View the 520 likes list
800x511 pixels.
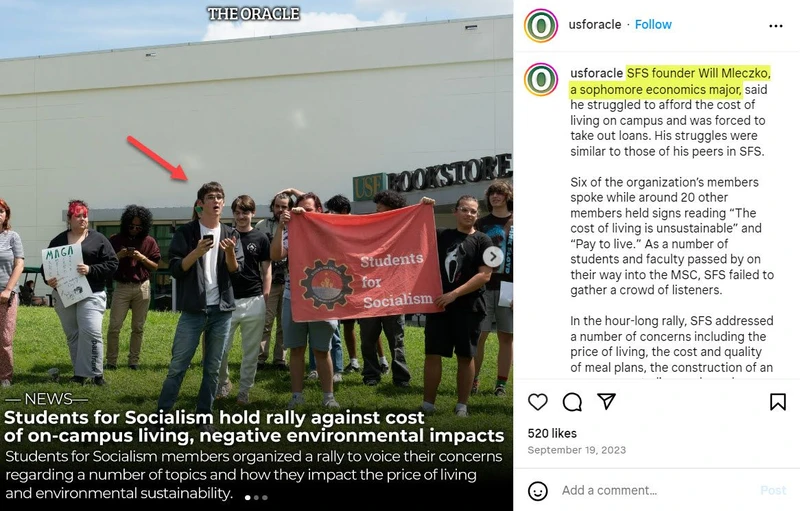pyautogui.click(x=552, y=433)
